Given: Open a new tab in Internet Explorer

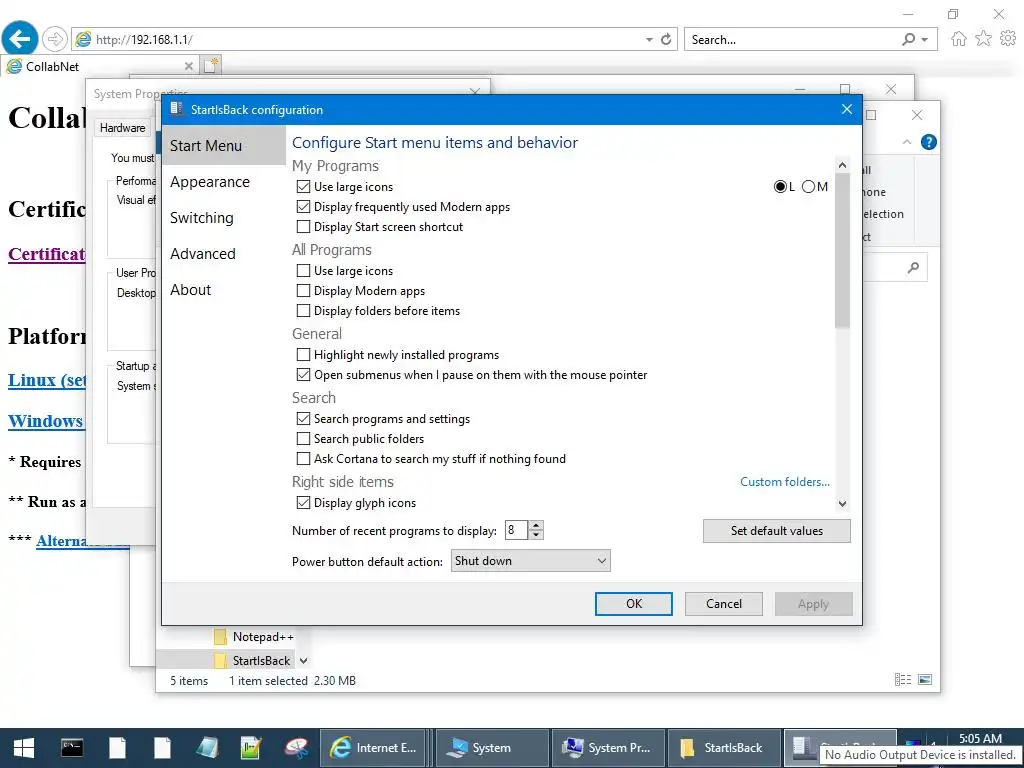Looking at the screenshot, I should tap(212, 65).
